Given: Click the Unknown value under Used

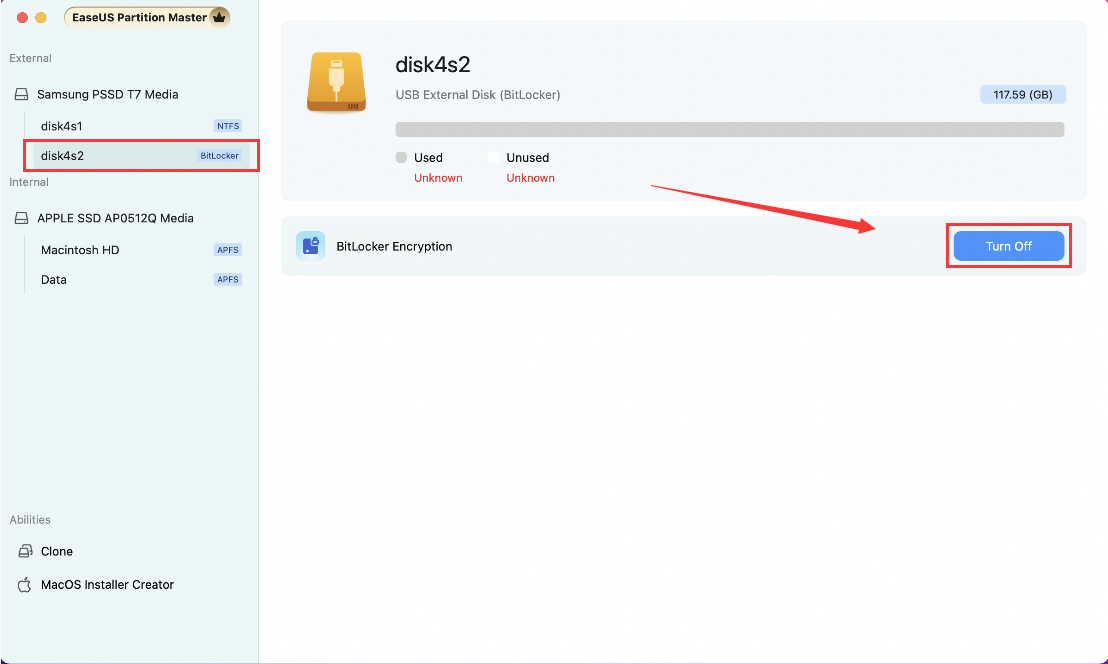Looking at the screenshot, I should tap(438, 178).
